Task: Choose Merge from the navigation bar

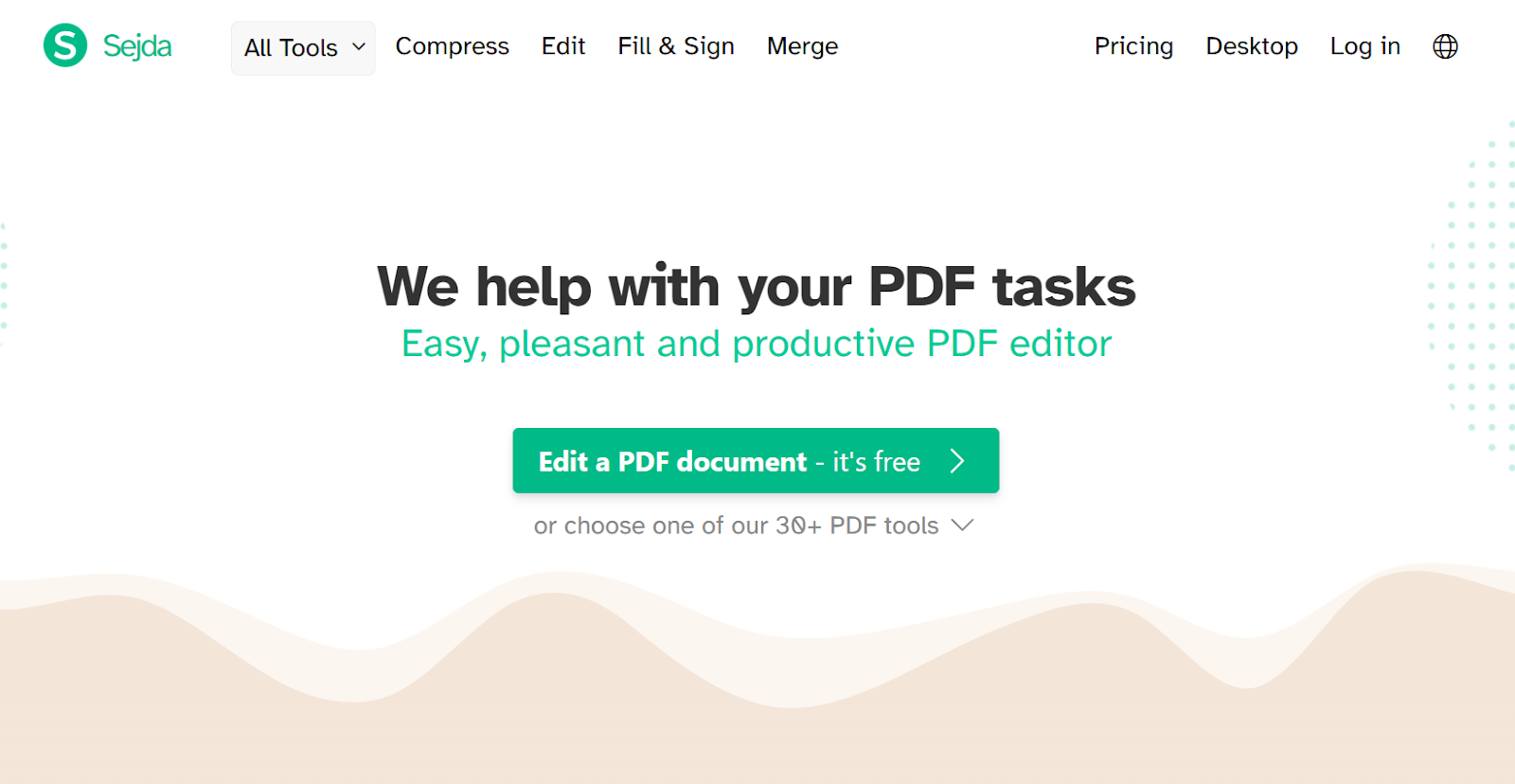Action: [802, 46]
